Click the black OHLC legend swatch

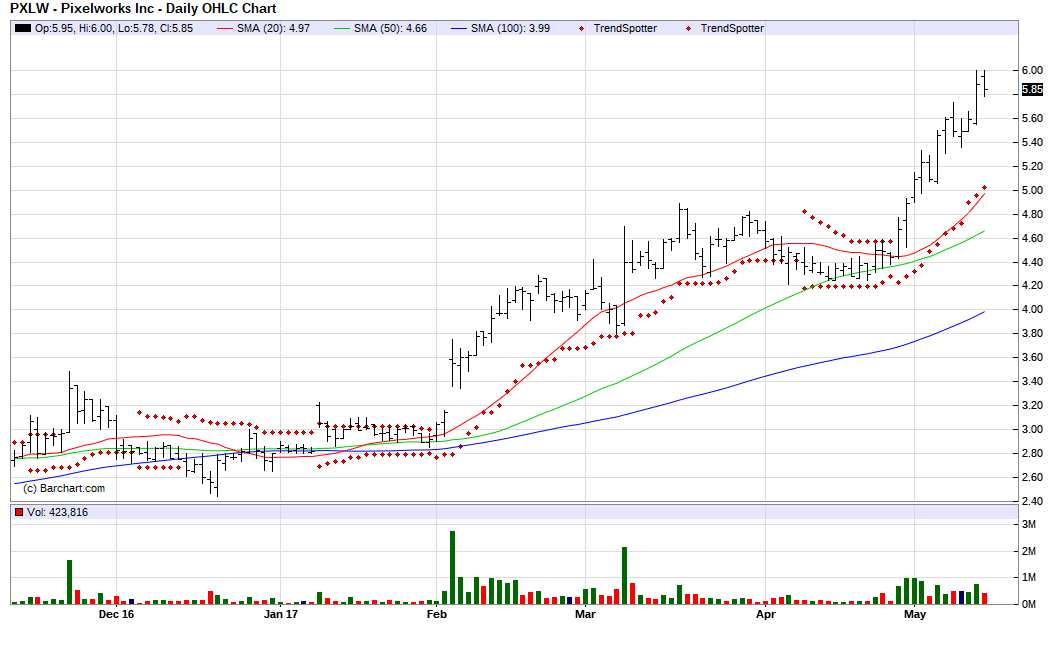tap(23, 28)
